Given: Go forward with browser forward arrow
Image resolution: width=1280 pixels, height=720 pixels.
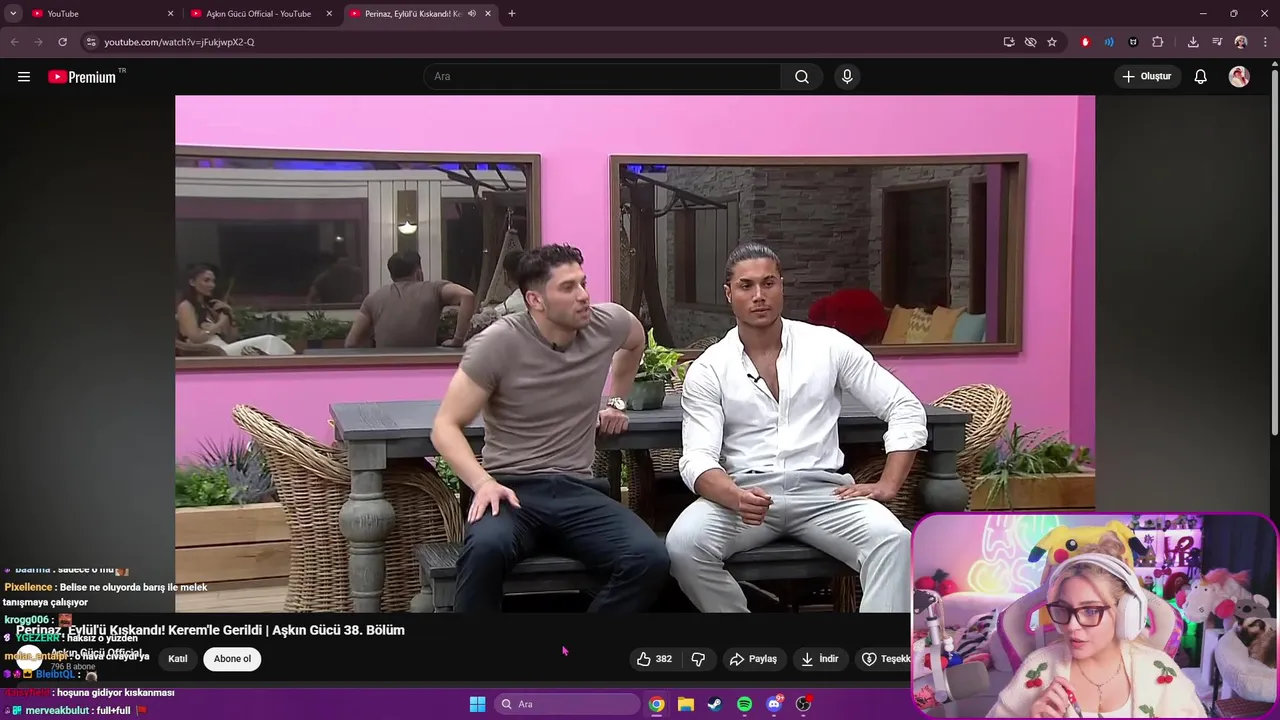Looking at the screenshot, I should 38,42.
